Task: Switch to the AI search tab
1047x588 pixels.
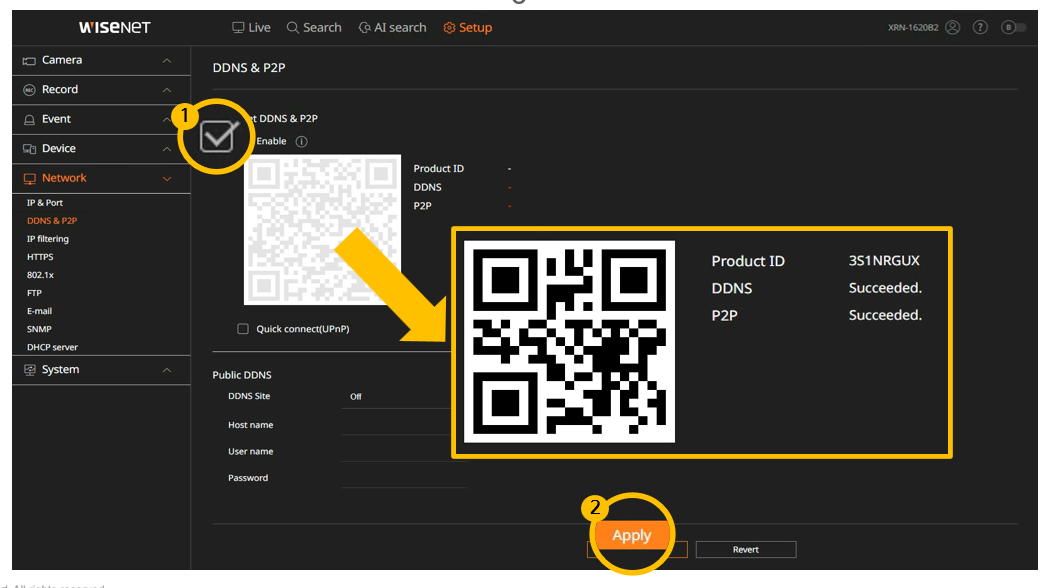Action: point(392,28)
